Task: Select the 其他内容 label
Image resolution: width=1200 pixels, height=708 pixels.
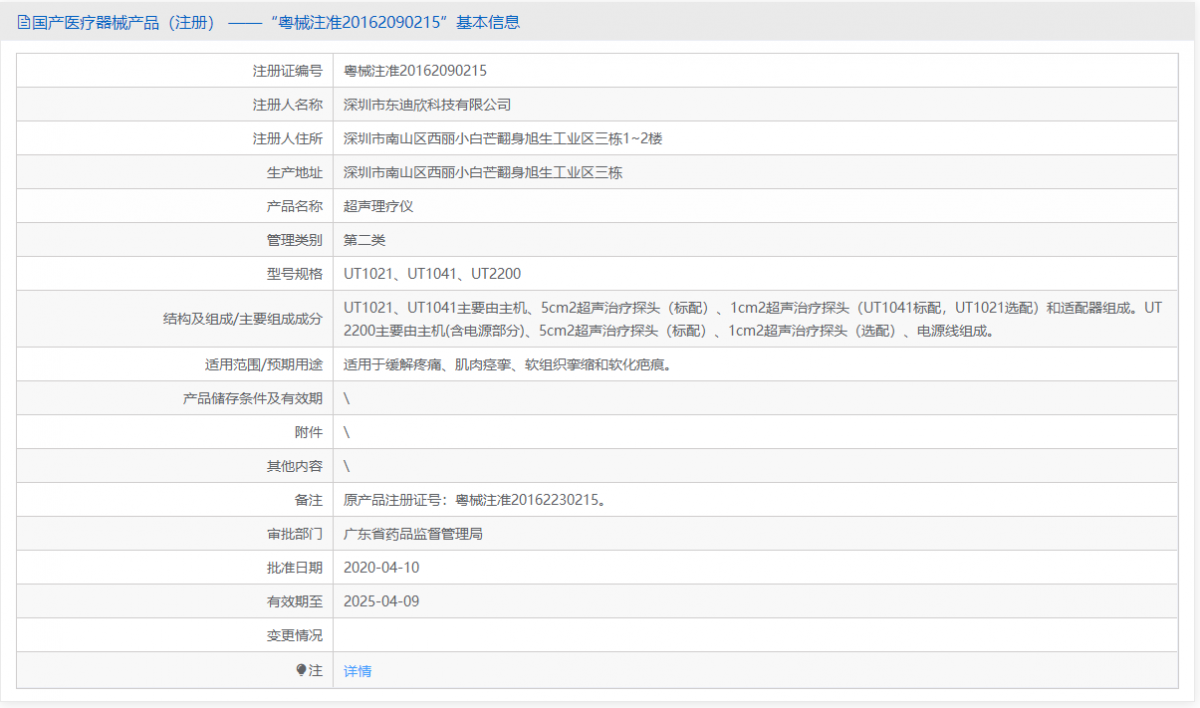Action: click(x=295, y=467)
